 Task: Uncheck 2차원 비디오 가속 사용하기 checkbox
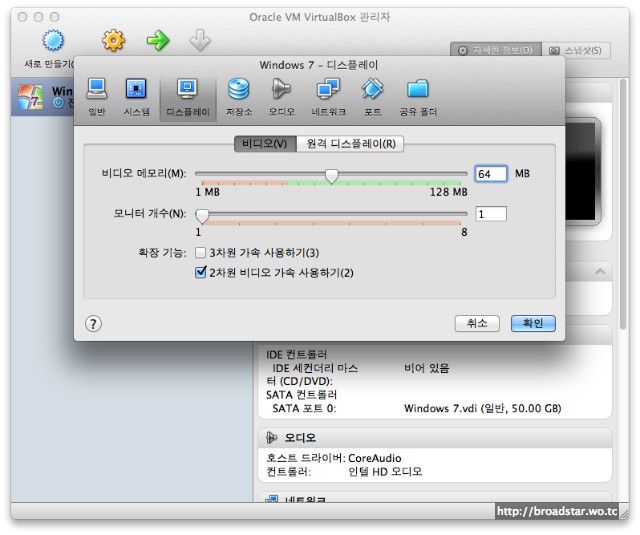pos(200,272)
